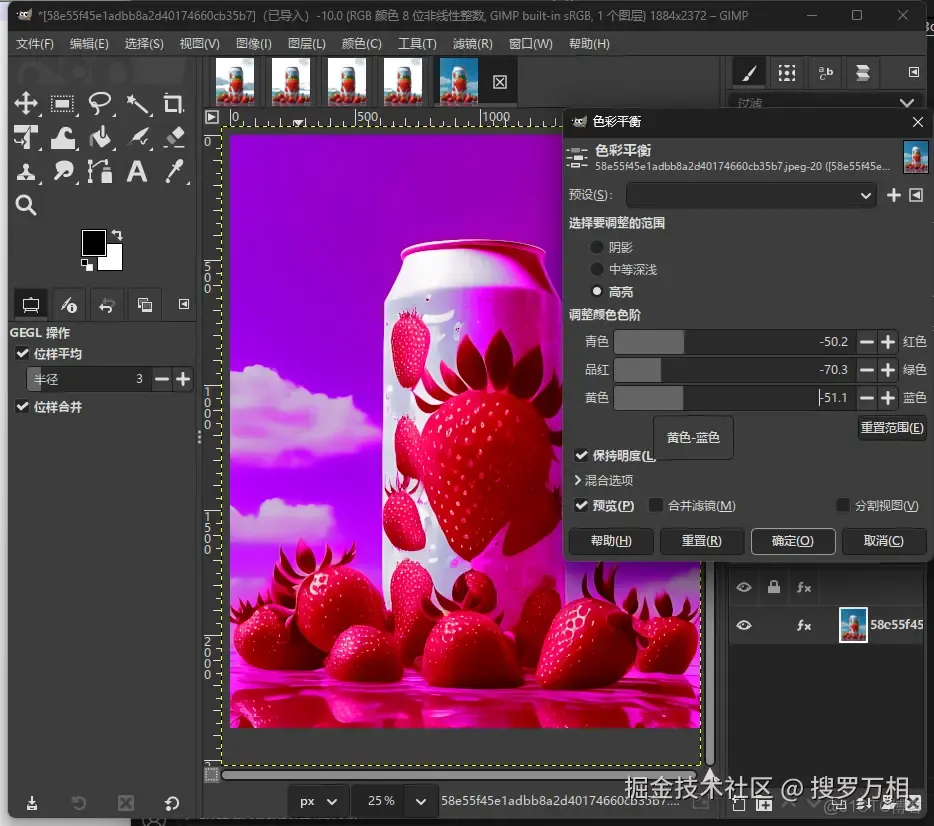
Task: Pick the Fuzzy Select magic wand tool
Action: coord(137,104)
